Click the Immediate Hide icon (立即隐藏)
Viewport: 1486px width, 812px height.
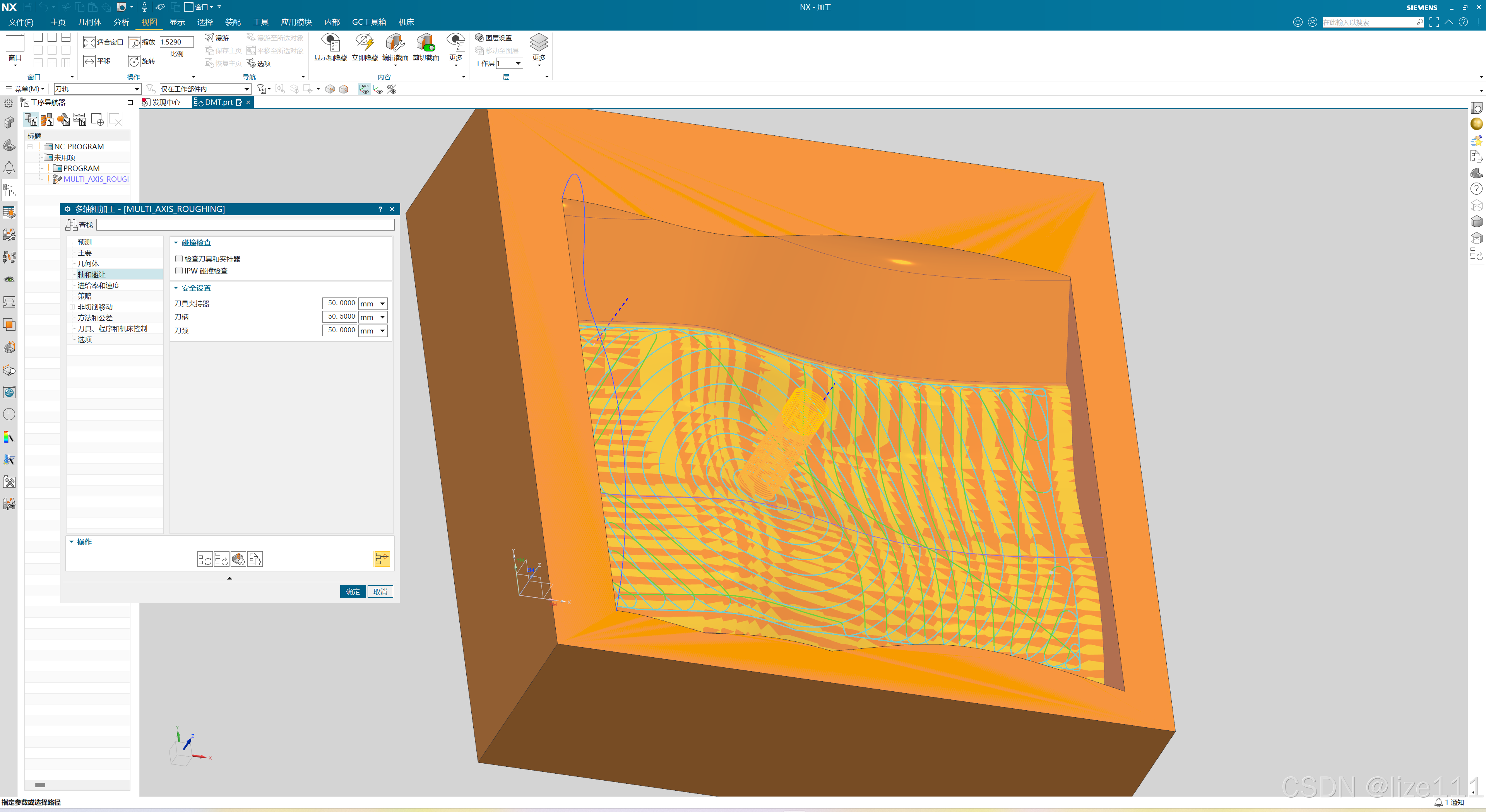365,43
